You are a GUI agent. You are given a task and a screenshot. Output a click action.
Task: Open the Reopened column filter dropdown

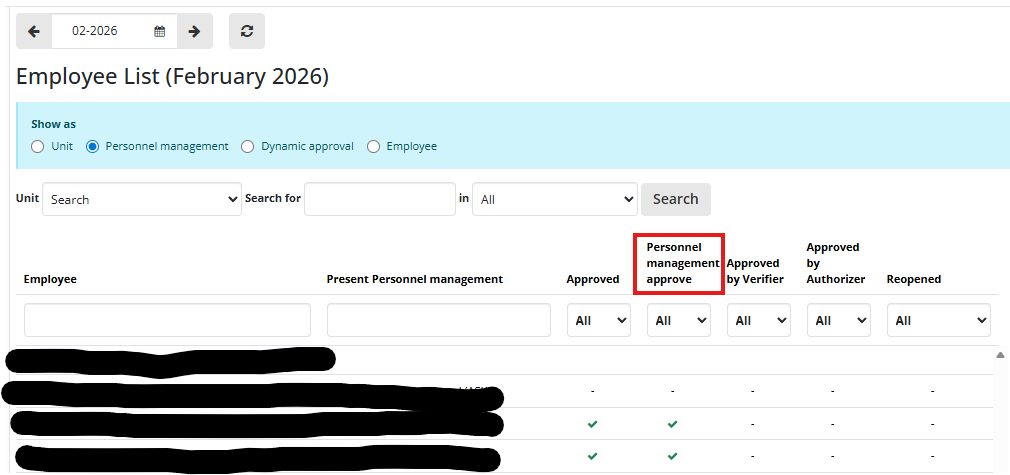[938, 320]
